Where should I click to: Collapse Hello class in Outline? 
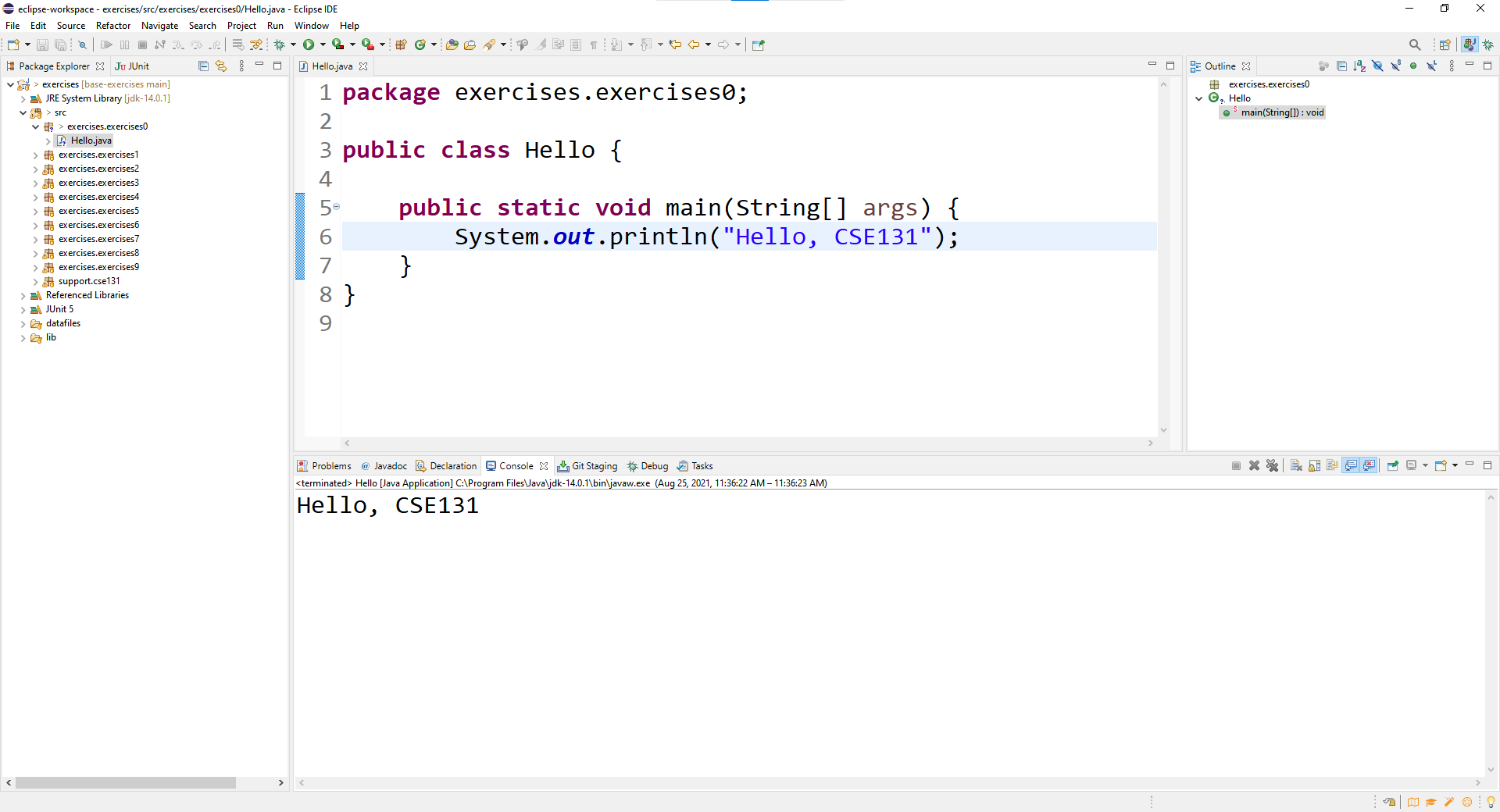pos(1198,98)
